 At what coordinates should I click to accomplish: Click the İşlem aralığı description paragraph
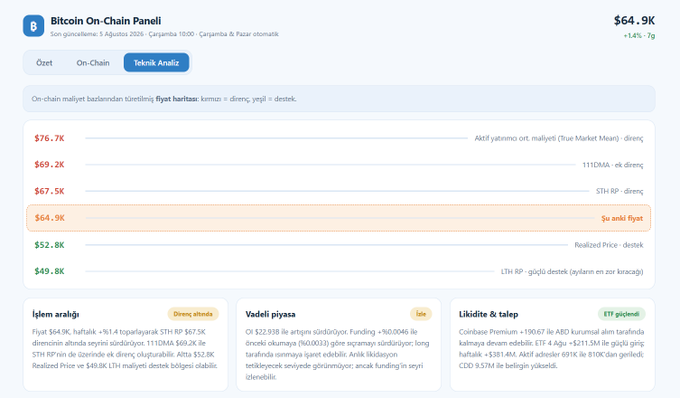pos(125,349)
